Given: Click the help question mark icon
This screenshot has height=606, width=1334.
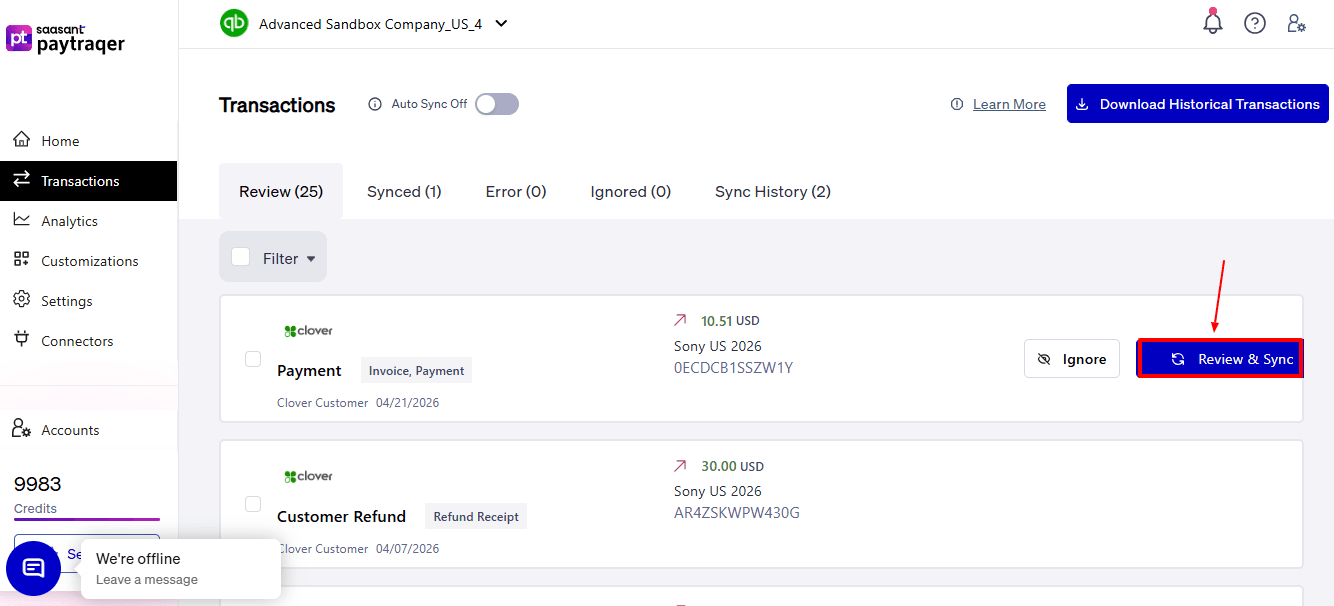Looking at the screenshot, I should pos(1255,23).
